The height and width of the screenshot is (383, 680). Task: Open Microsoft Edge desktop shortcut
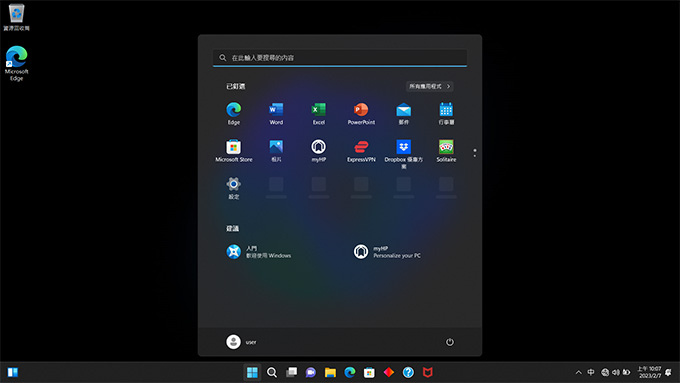16,63
